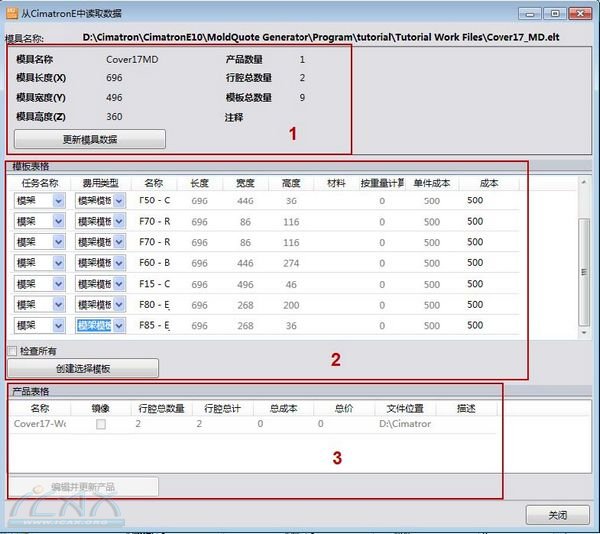Click the app icon in the title bar
The image size is (600, 534).
click(12, 13)
